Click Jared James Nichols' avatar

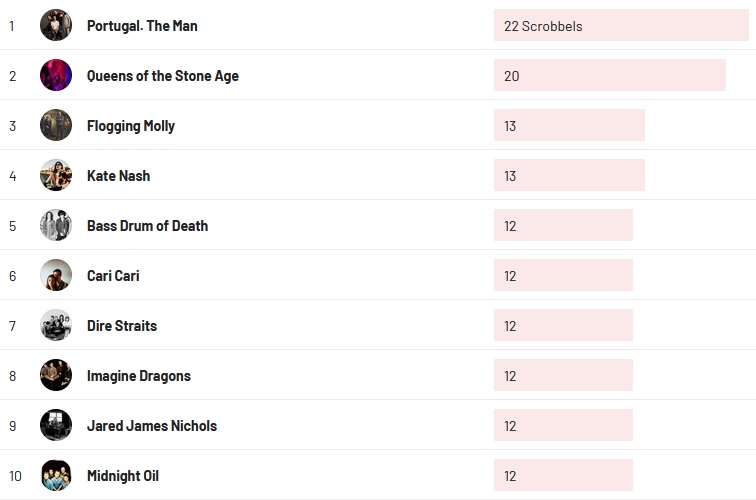[x=56, y=425]
